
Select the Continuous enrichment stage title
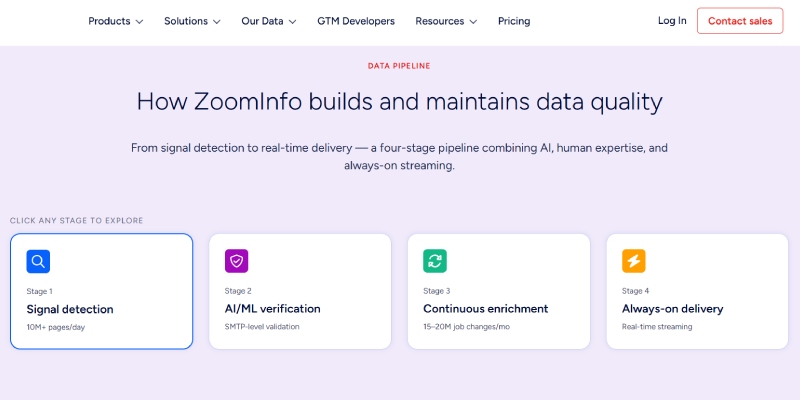pyautogui.click(x=486, y=309)
